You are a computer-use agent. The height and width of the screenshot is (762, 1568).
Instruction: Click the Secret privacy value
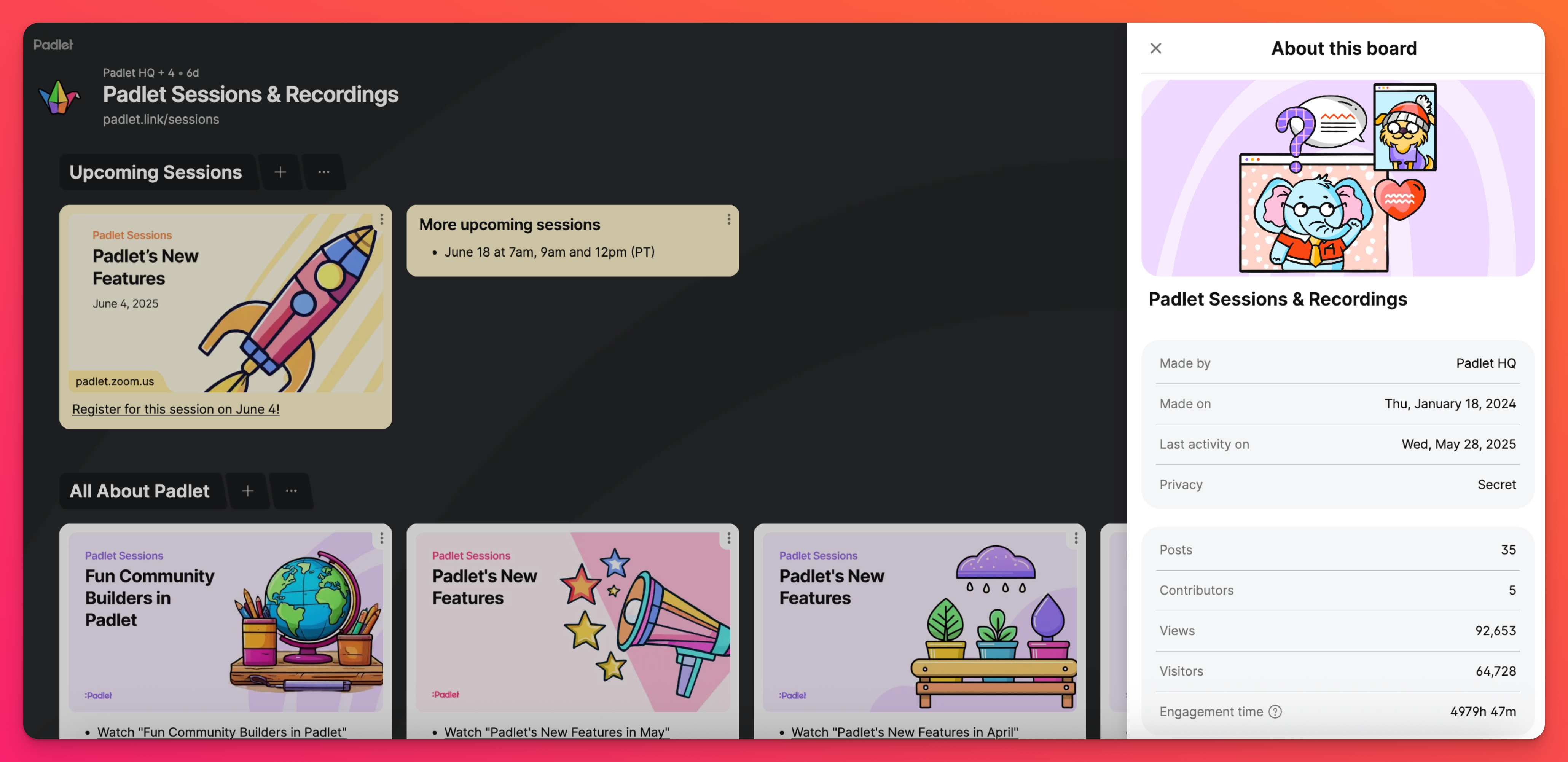point(1497,485)
